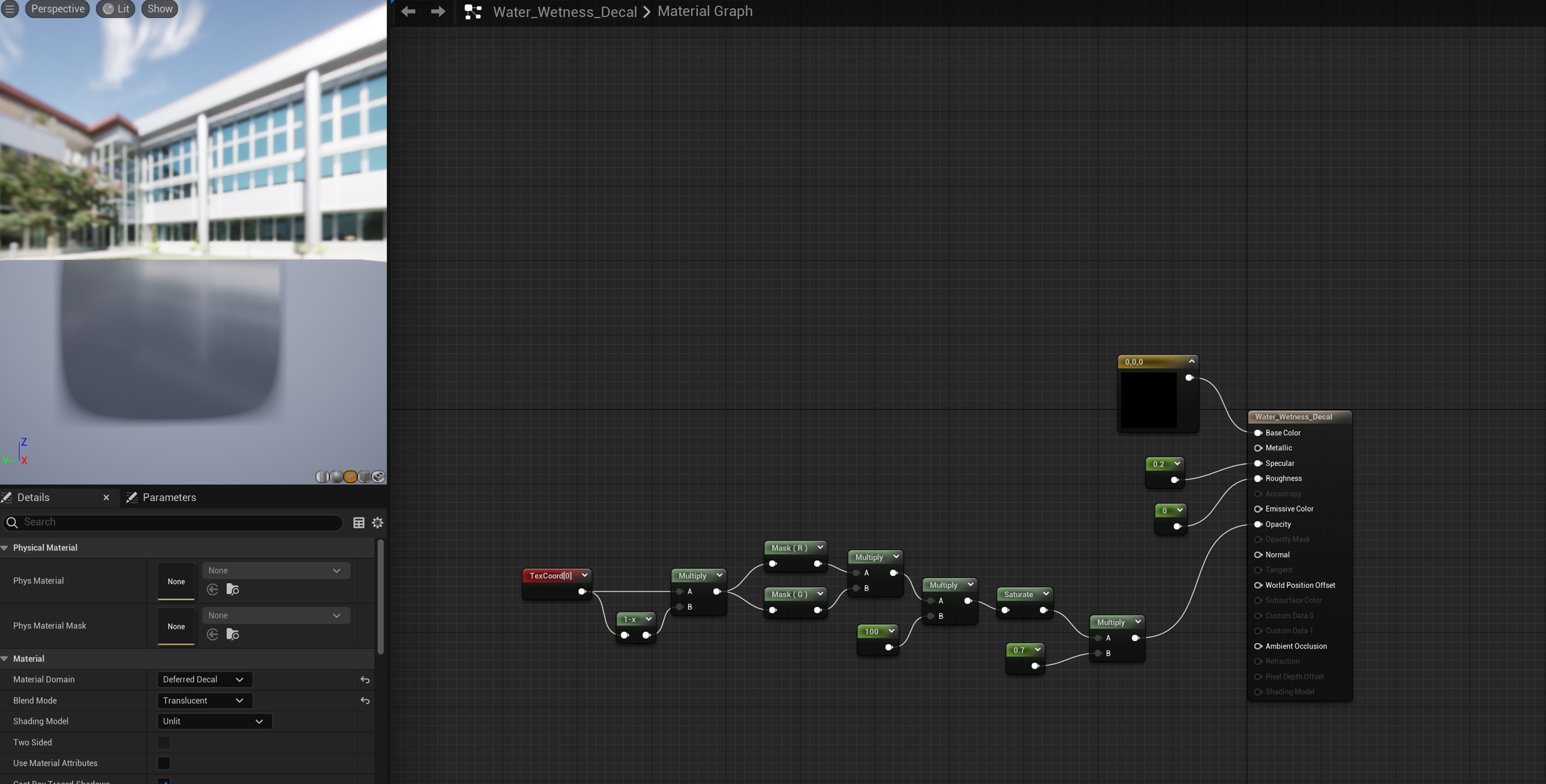Select the custom preview mesh icon
The width and height of the screenshot is (1546, 784).
tap(379, 476)
